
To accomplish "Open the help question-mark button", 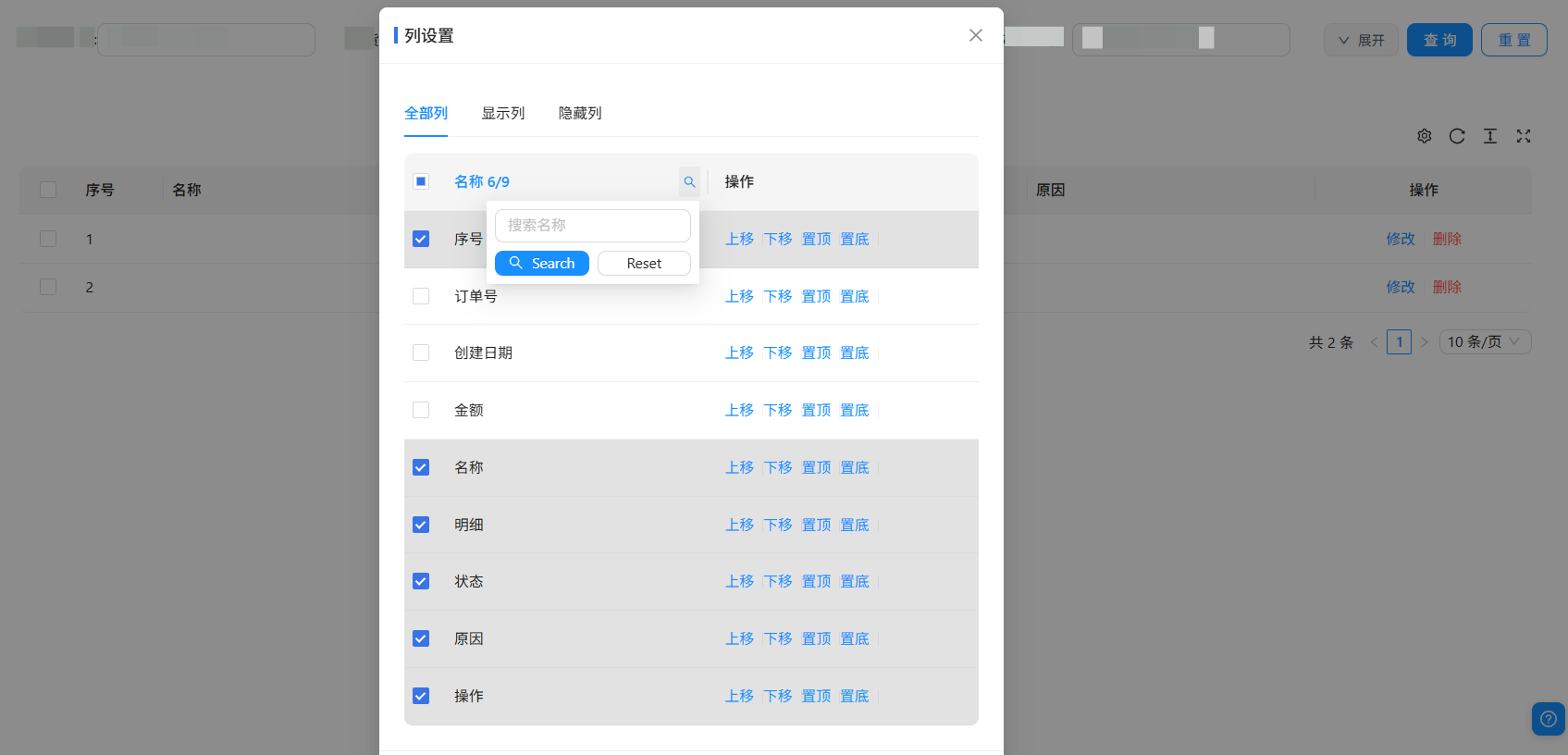I will click(1549, 719).
